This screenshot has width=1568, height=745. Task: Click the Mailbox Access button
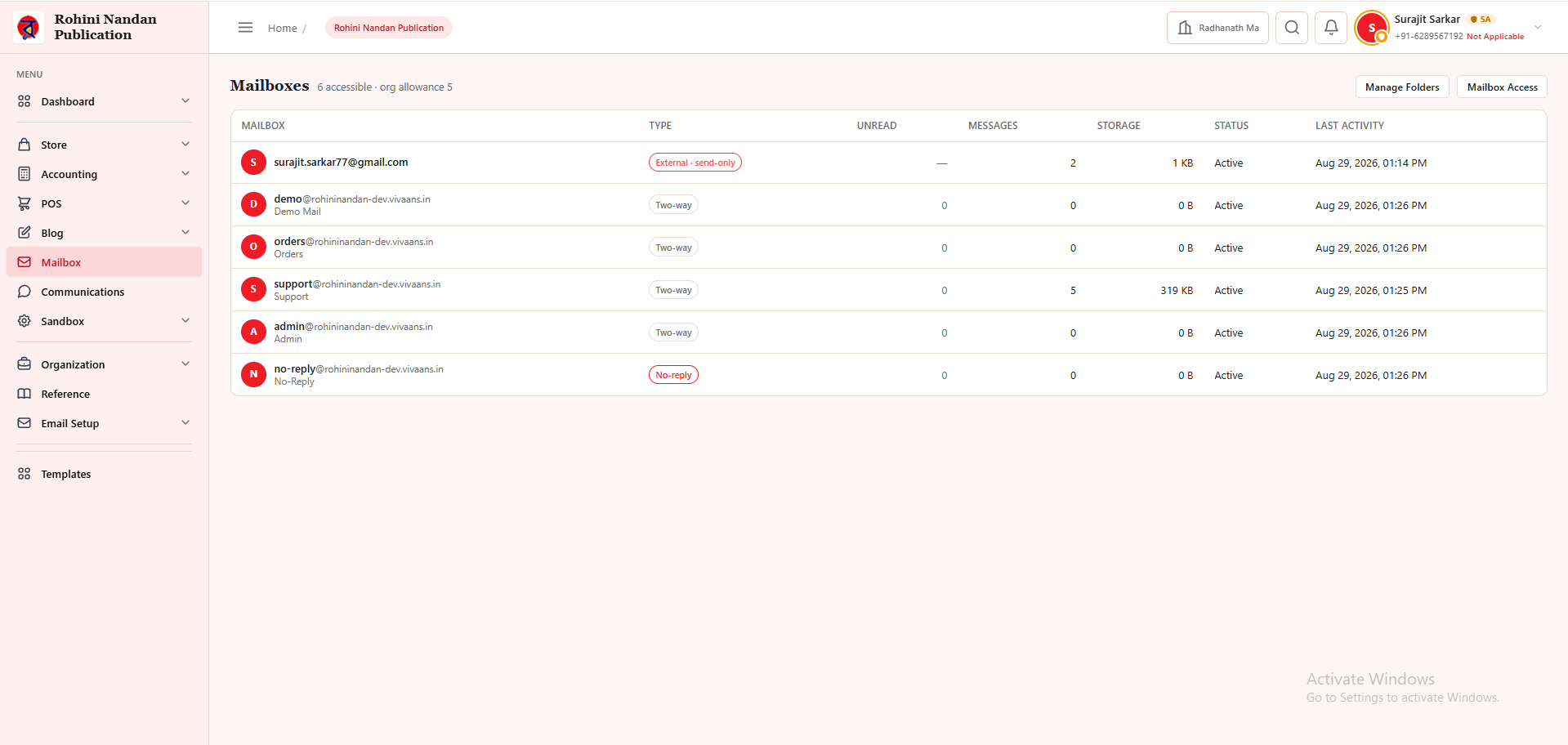(1502, 87)
